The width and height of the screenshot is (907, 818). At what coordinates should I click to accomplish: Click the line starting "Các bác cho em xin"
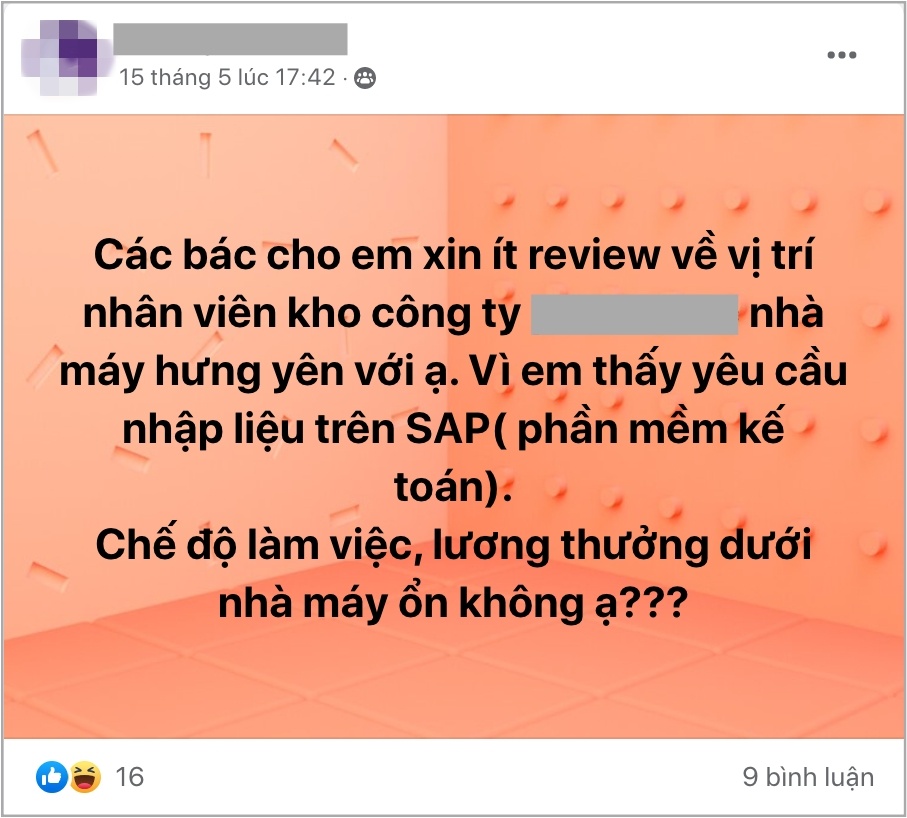tap(454, 255)
